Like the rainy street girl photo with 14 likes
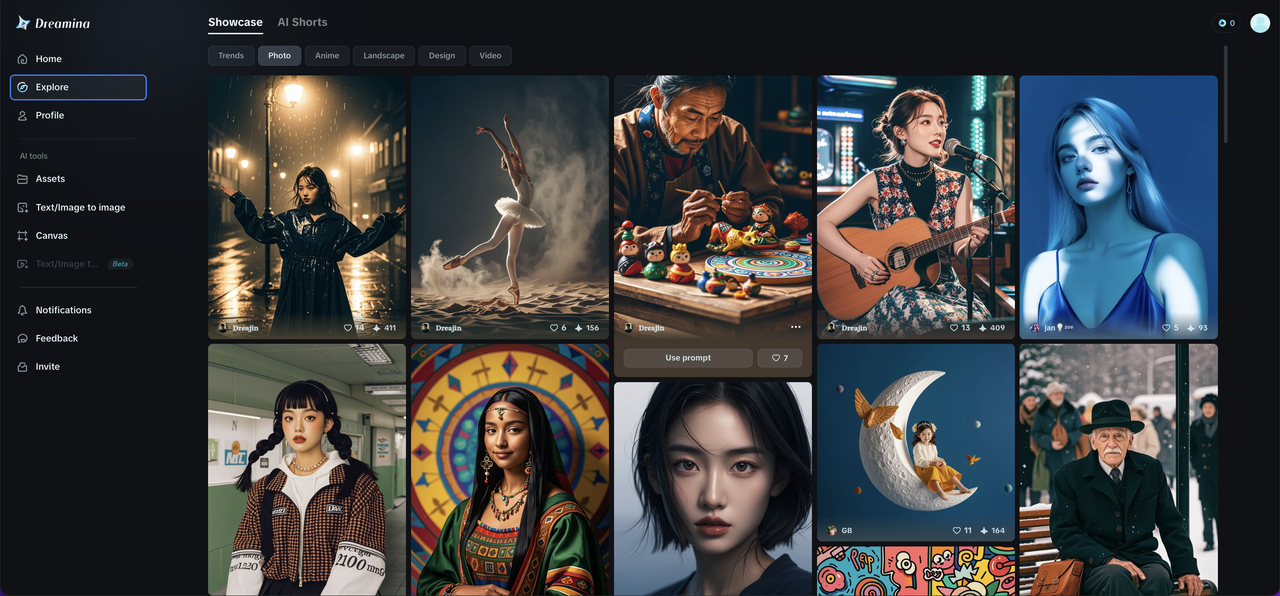 click(x=348, y=328)
